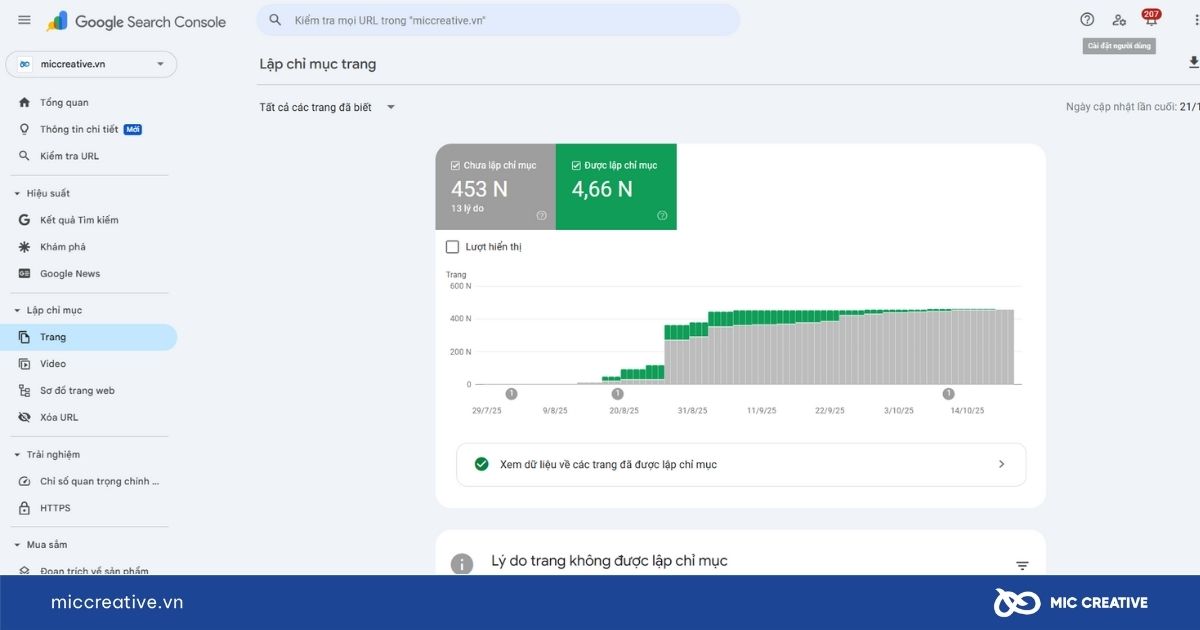Click the help question mark icon

pos(1087,20)
